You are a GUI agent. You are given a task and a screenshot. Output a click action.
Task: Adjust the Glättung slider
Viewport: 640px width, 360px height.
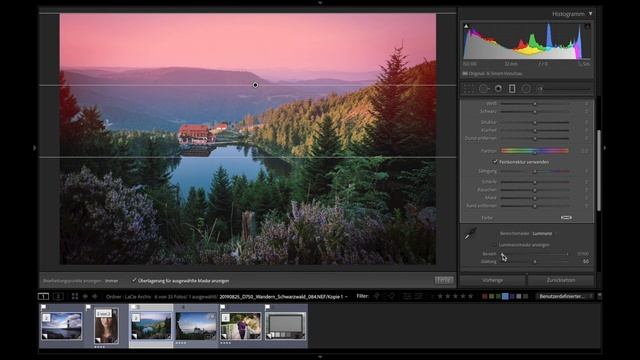pyautogui.click(x=535, y=262)
